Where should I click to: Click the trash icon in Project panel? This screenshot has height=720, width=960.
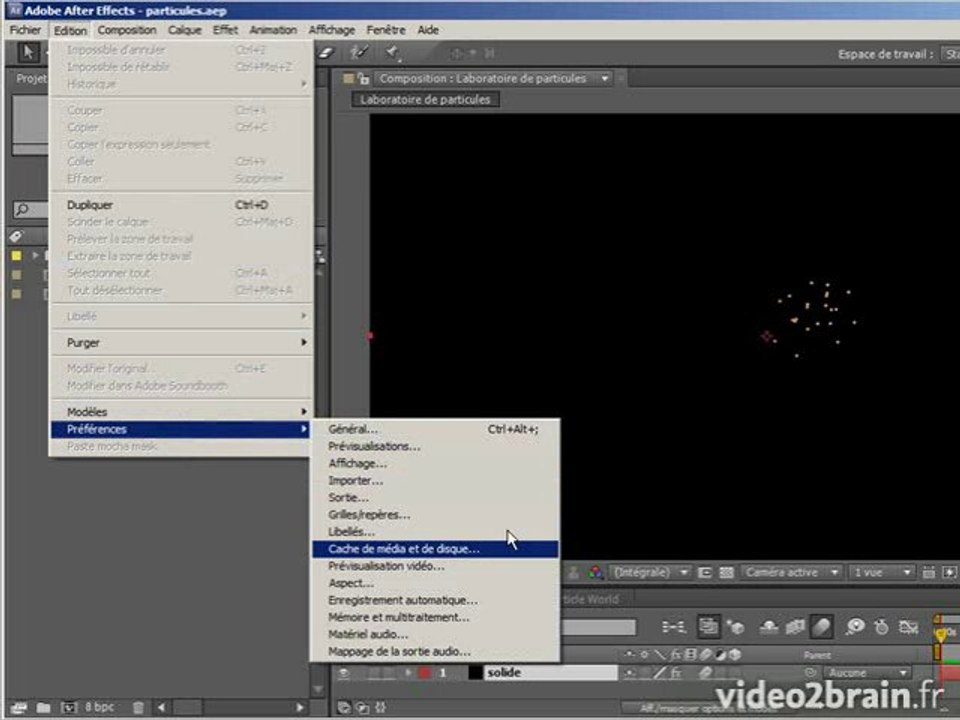point(138,707)
